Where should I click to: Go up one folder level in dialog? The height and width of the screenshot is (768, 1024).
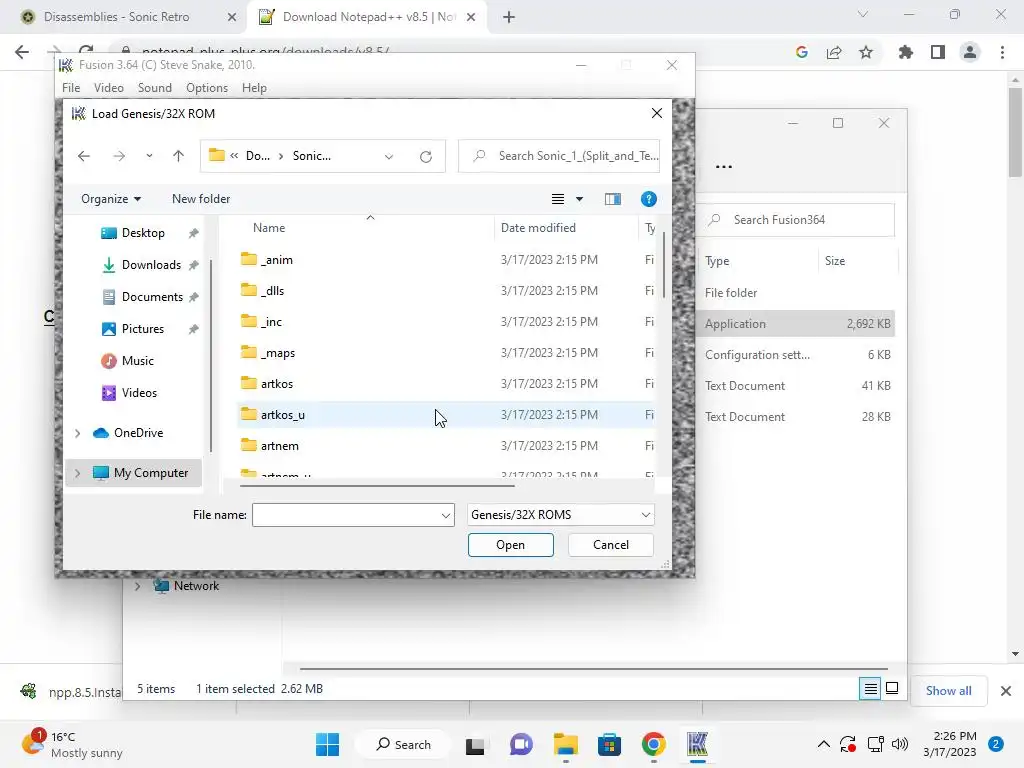click(x=178, y=156)
